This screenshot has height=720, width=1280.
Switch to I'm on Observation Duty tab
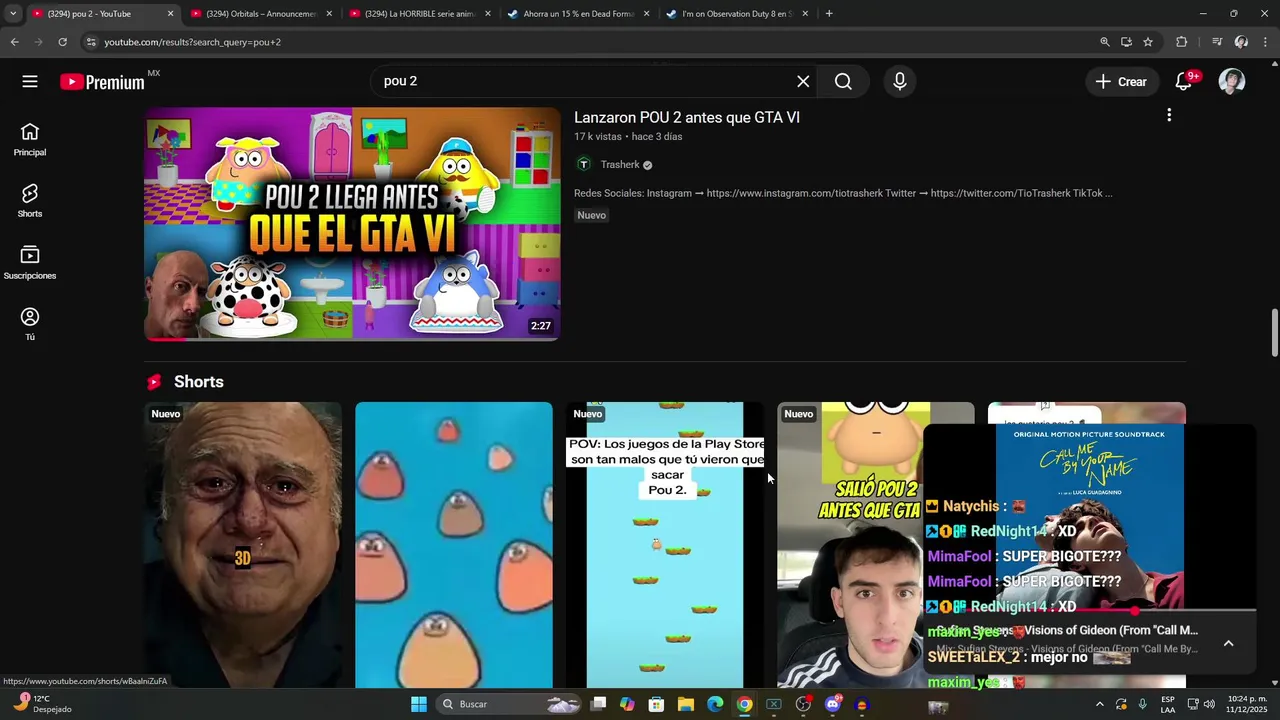[x=736, y=14]
